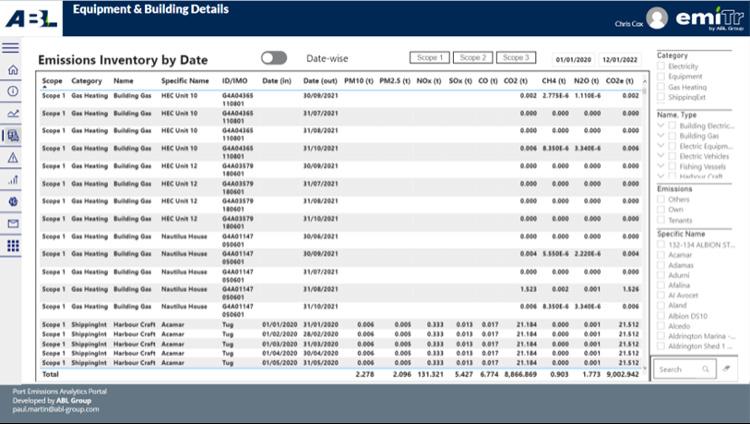Check the Tenants emissions checkbox
Viewport: 750px width, 424px height.
click(x=661, y=220)
